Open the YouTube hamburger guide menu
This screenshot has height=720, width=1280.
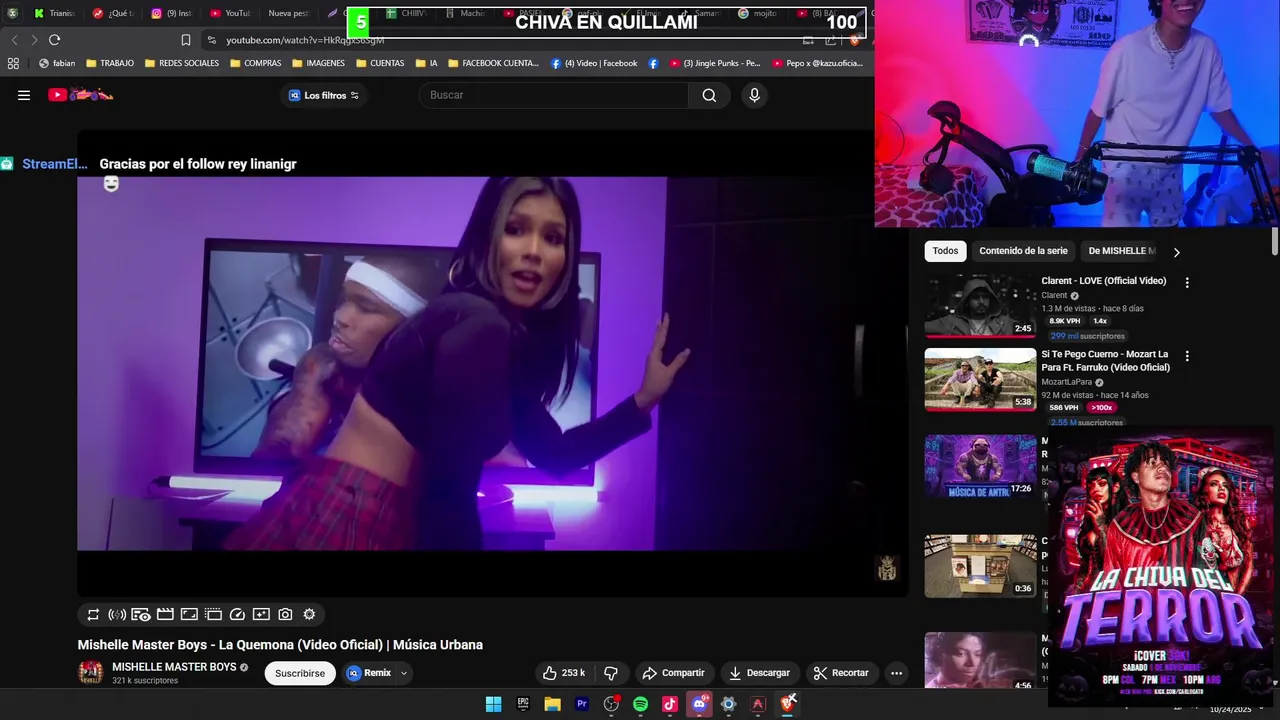[24, 95]
